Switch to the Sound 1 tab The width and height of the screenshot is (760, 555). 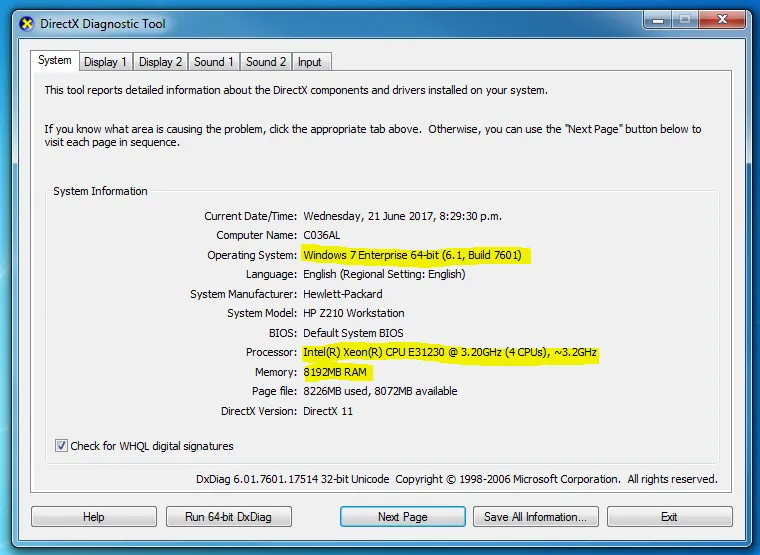[x=214, y=62]
